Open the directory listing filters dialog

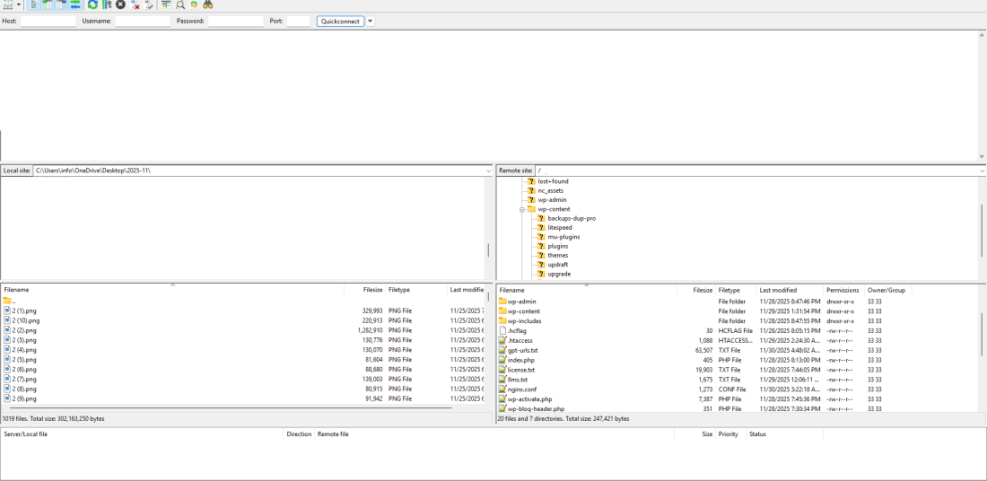(166, 5)
